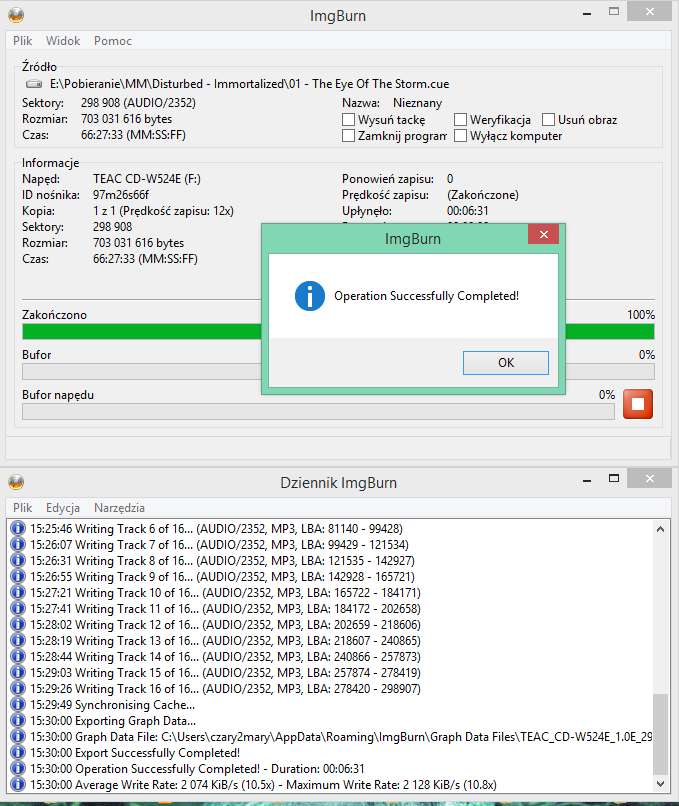Screen dimensions: 679x806
Task: Toggle the Usuń obraz checkbox
Action: (x=548, y=120)
